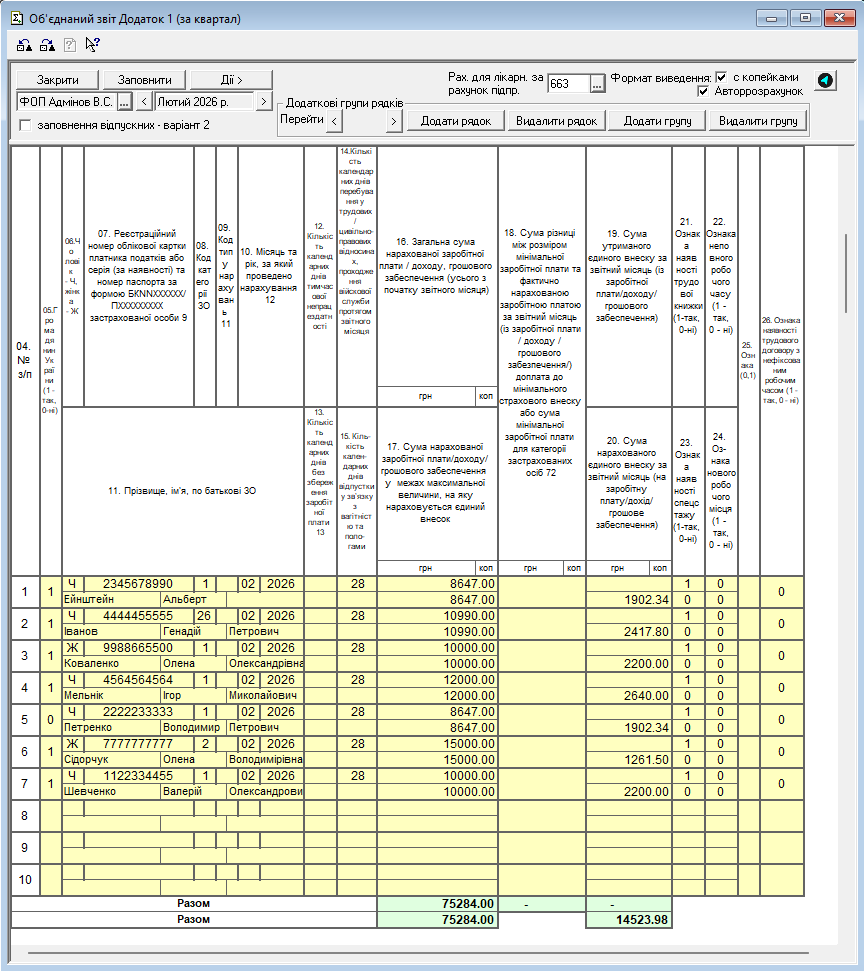Click the account field containing 663
This screenshot has height=971, width=864.
568,84
